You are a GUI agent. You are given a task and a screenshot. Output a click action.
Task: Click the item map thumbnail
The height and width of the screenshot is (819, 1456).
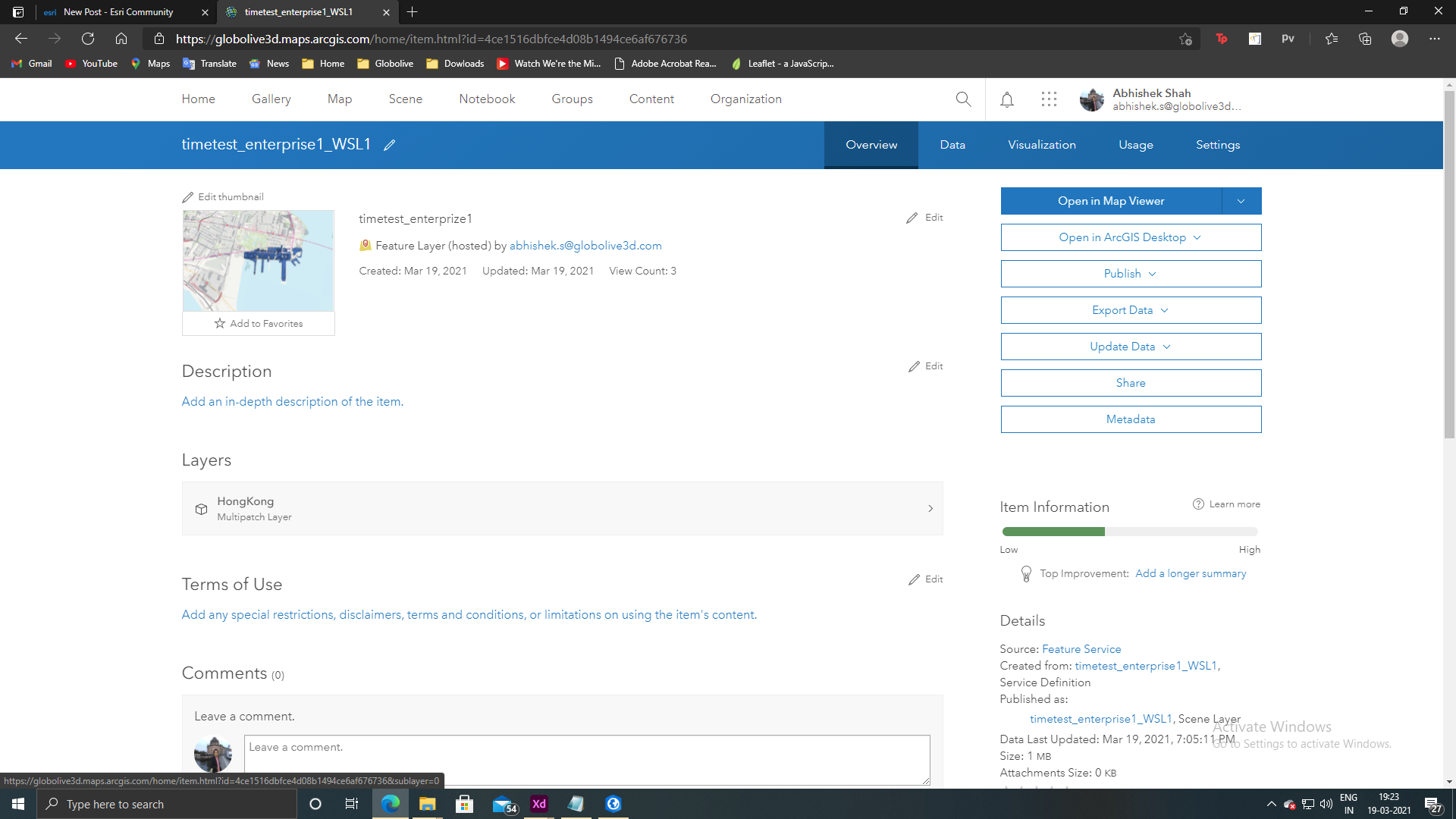click(x=258, y=261)
